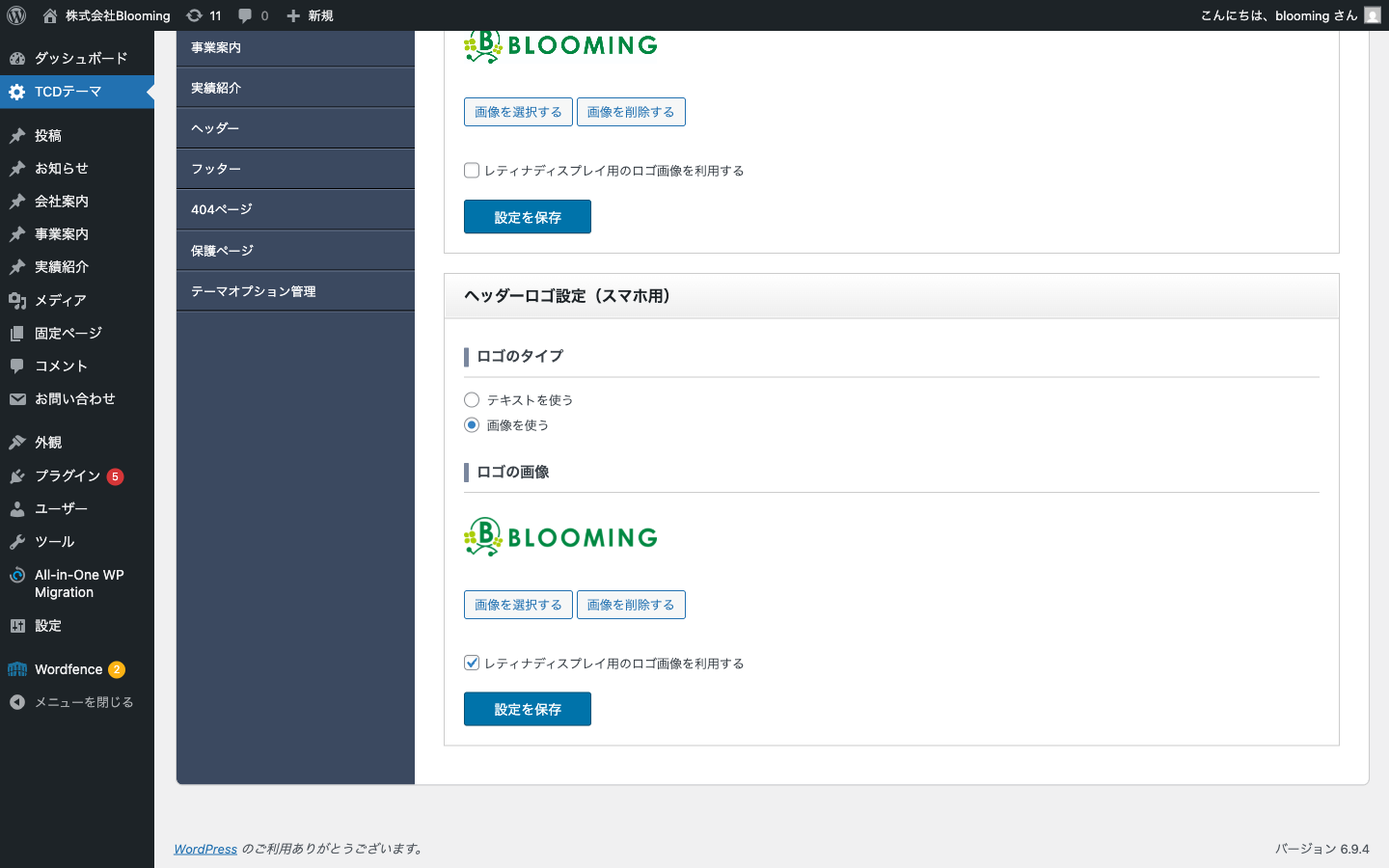The height and width of the screenshot is (868, 1389).
Task: Click 画像を選択する button in upper section
Action: coord(518,112)
